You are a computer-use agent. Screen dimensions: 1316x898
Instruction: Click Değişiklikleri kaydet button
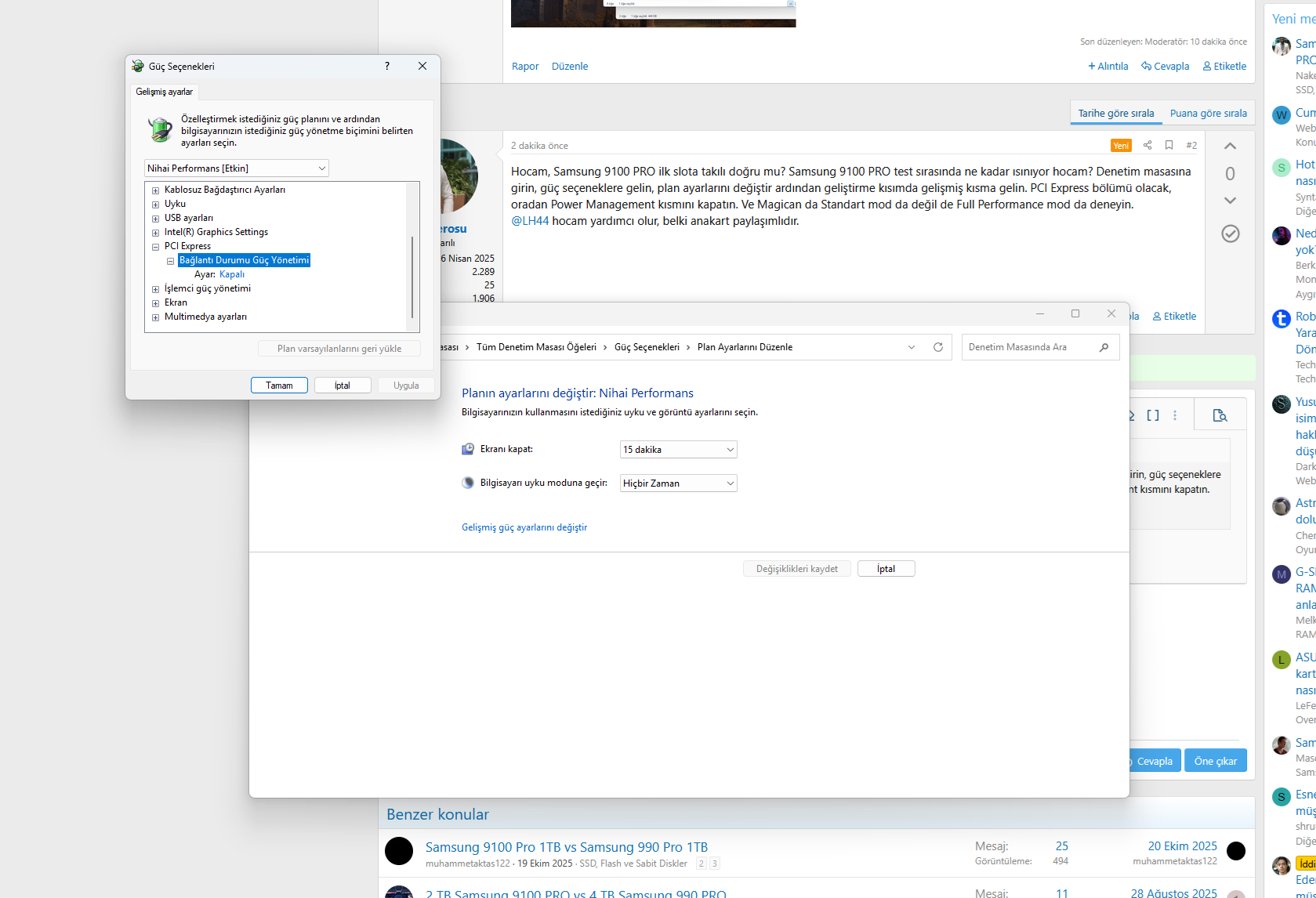pyautogui.click(x=797, y=569)
